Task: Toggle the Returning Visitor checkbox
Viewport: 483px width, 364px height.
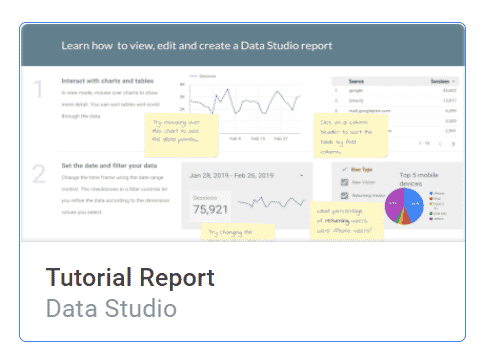Action: (344, 196)
